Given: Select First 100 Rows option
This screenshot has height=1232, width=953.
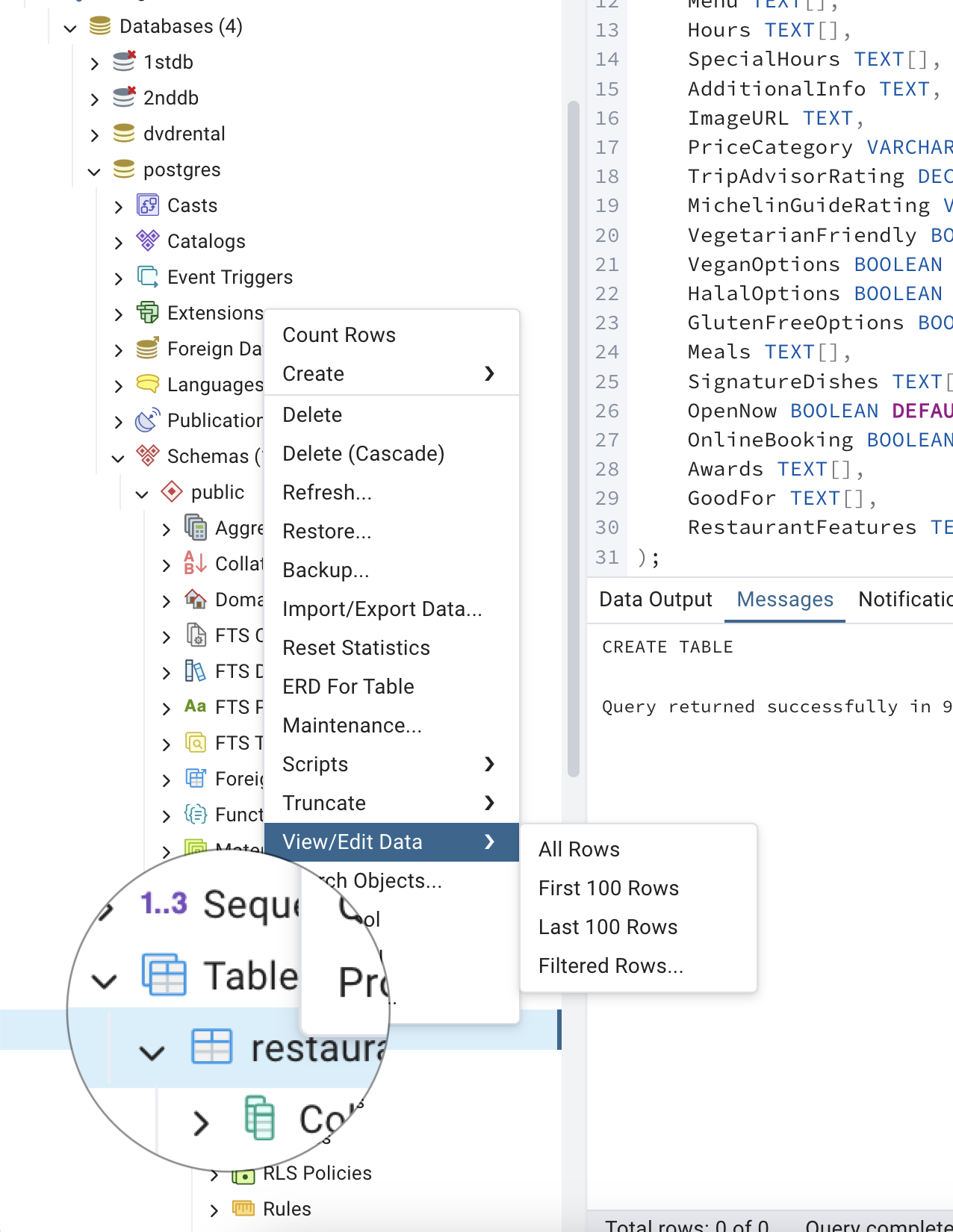Looking at the screenshot, I should (x=608, y=889).
